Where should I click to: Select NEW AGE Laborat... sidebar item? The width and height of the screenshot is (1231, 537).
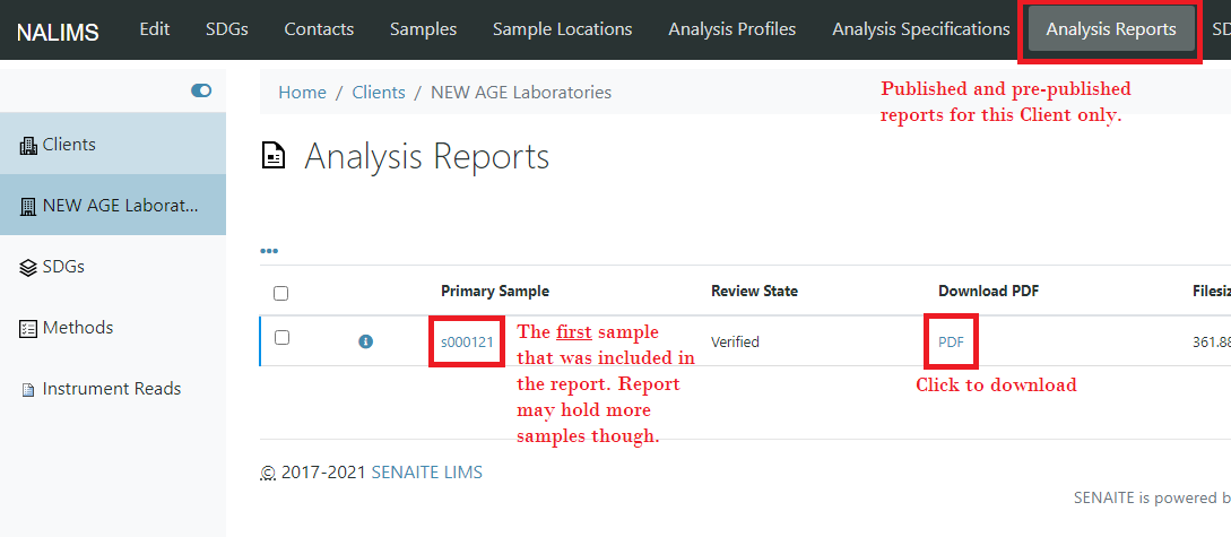point(112,205)
